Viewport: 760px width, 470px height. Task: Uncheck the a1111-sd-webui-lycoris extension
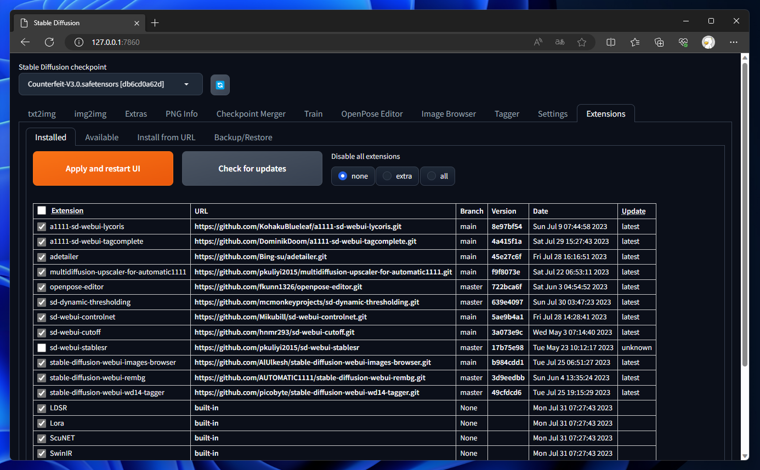pyautogui.click(x=42, y=226)
